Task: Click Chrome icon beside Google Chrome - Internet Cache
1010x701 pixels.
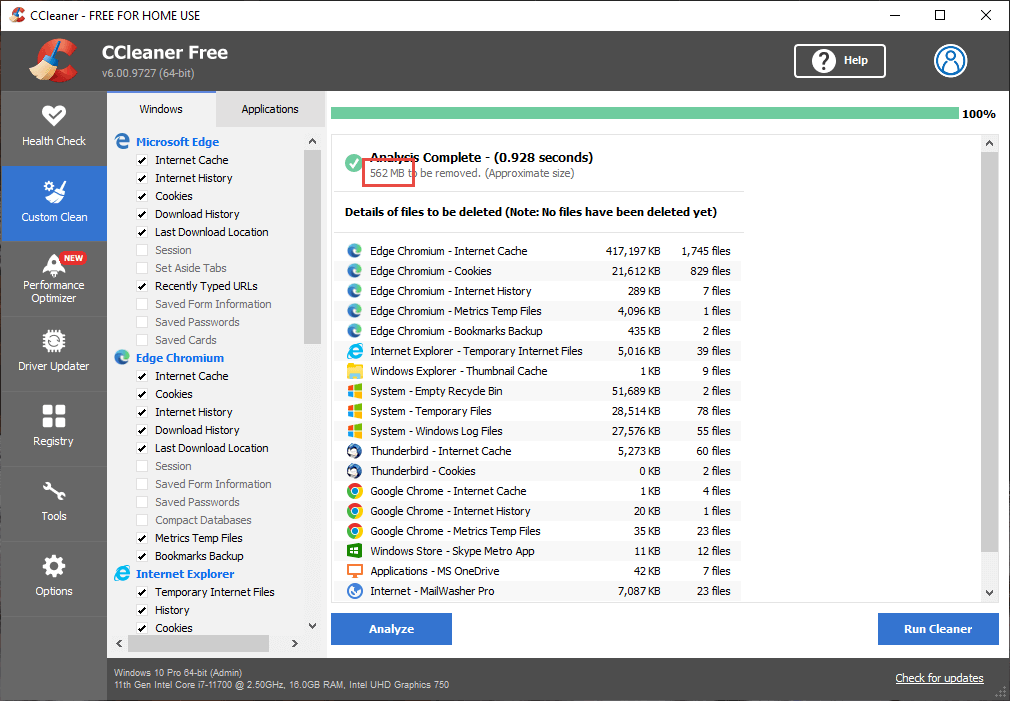Action: tap(354, 491)
